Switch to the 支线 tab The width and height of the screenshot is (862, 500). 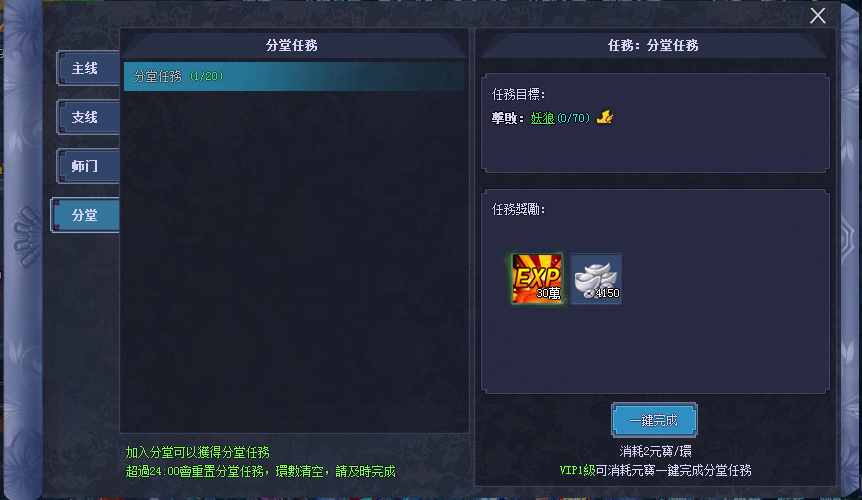(88, 117)
